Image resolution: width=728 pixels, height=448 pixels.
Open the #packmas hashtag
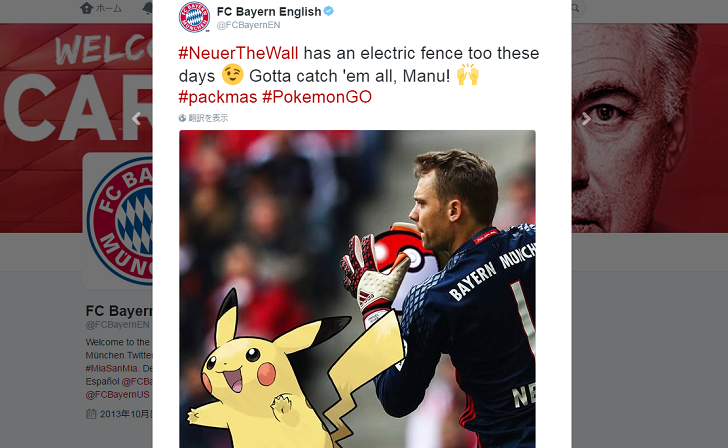point(218,97)
